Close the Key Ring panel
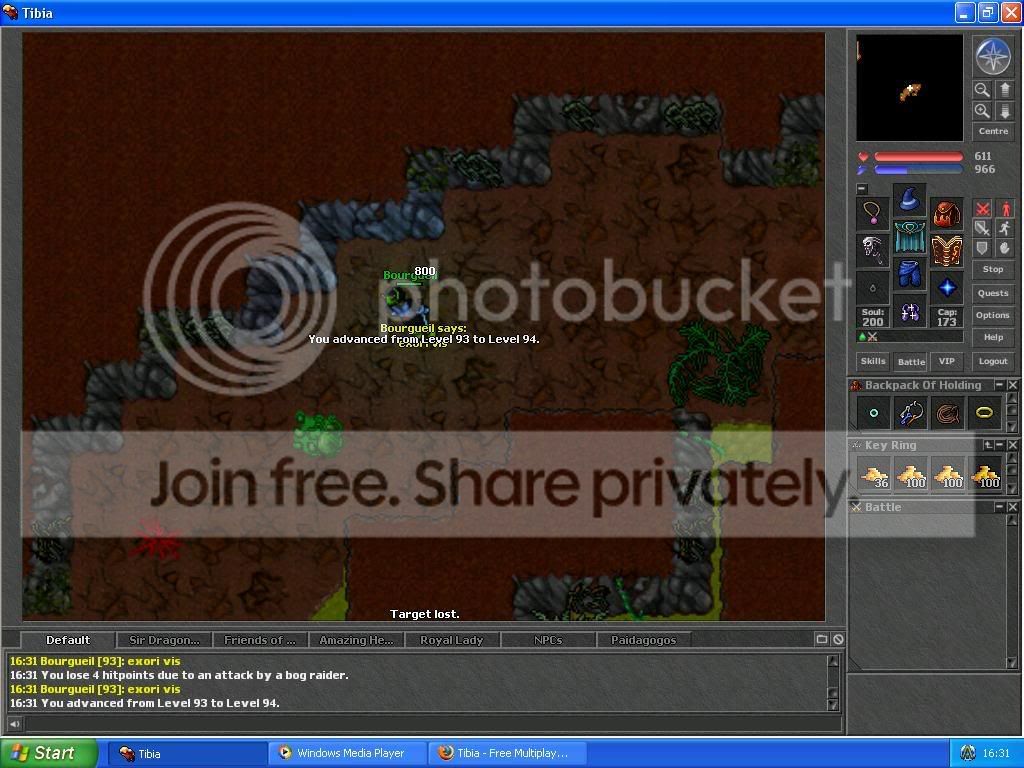 coord(1012,445)
